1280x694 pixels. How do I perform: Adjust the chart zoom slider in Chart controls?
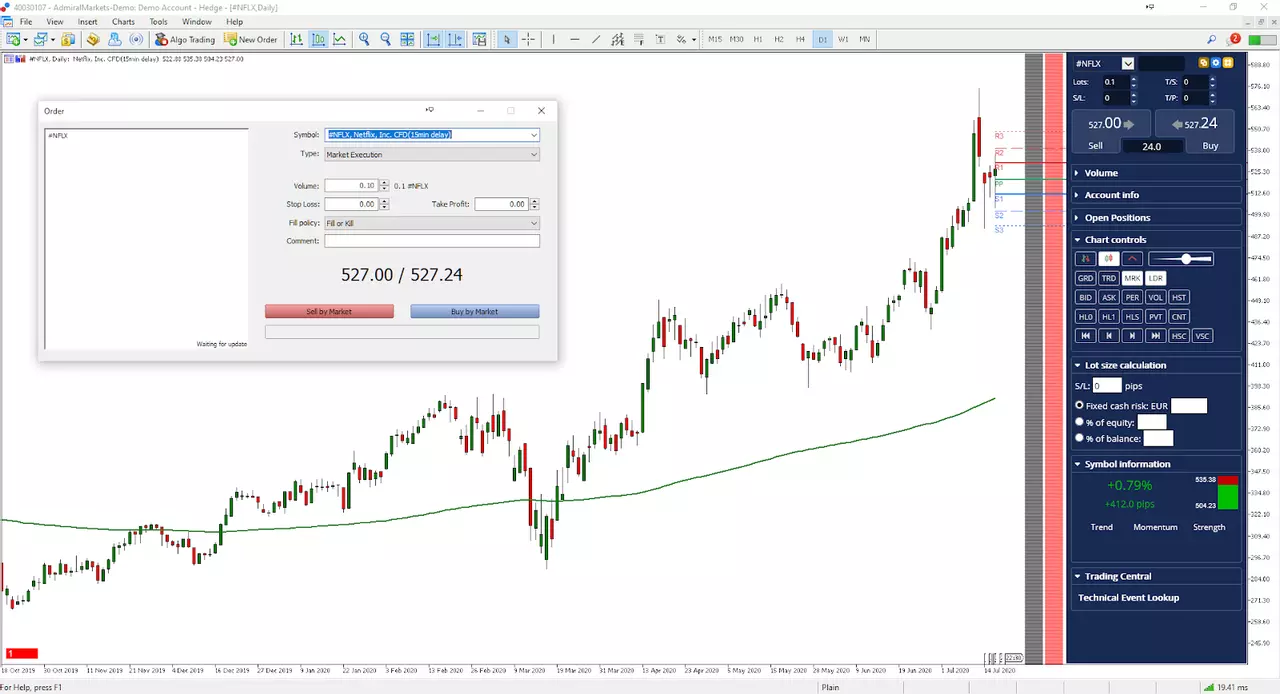(1181, 259)
